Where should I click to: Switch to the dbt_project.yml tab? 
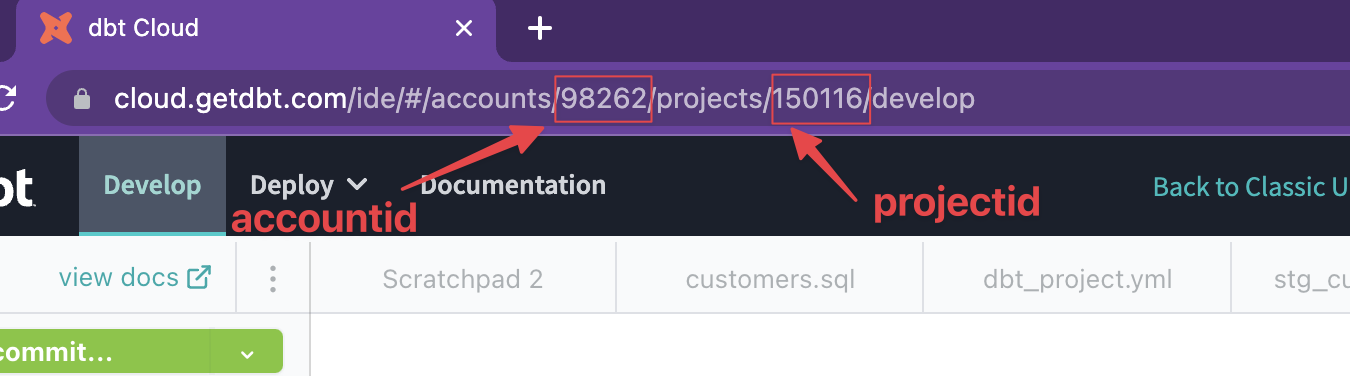[1077, 278]
